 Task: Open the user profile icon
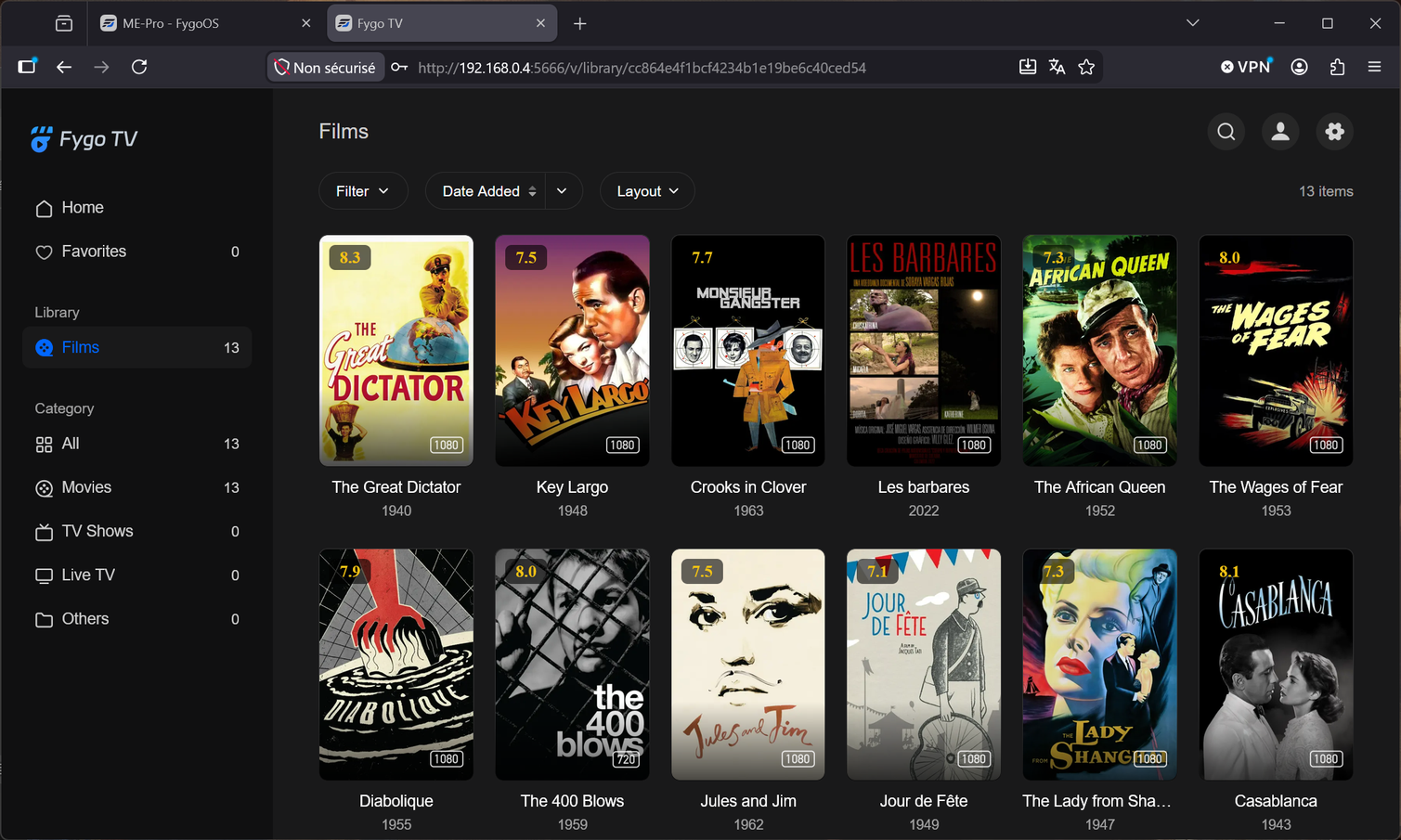[1280, 132]
